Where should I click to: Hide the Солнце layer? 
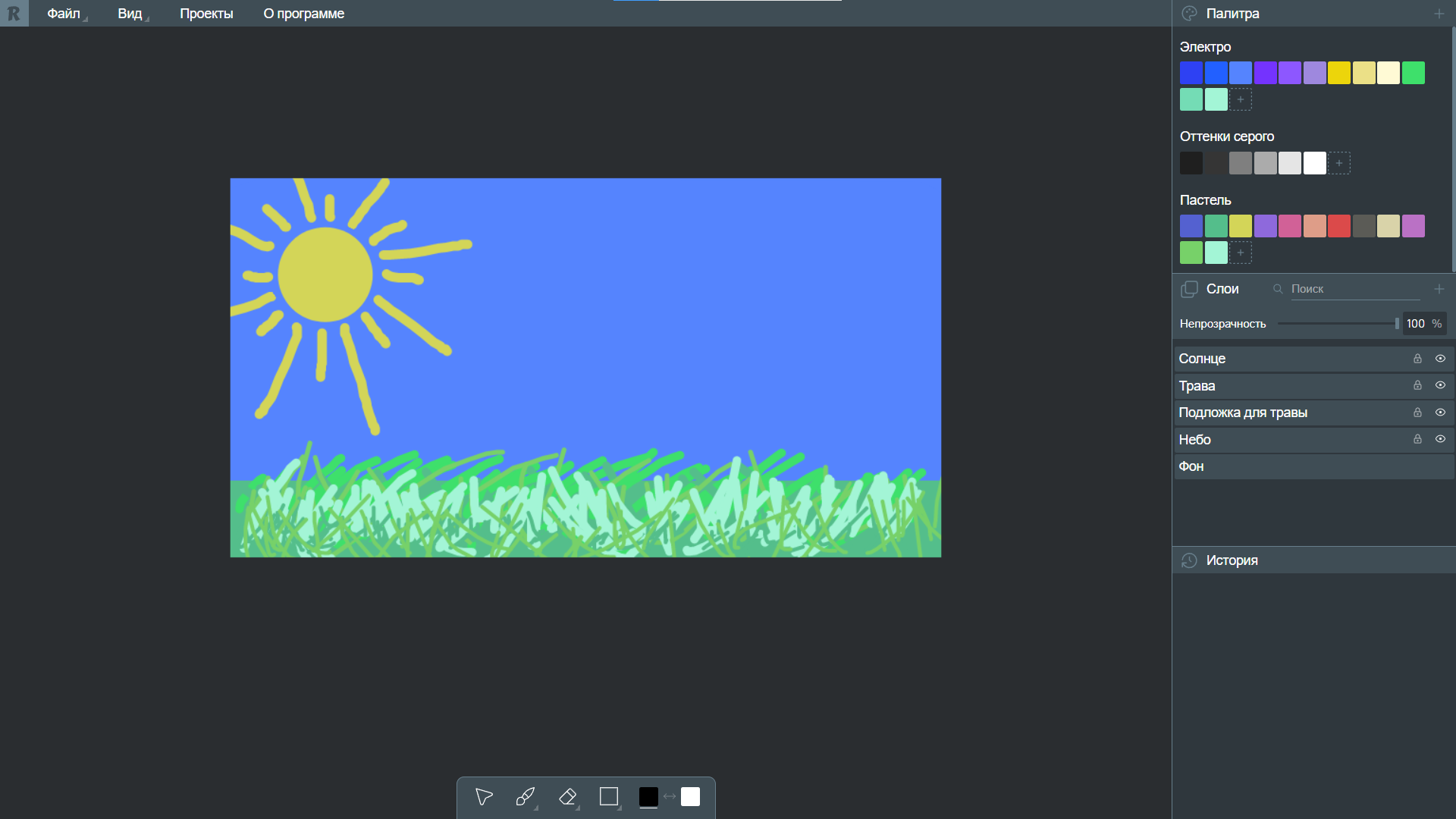tap(1440, 359)
